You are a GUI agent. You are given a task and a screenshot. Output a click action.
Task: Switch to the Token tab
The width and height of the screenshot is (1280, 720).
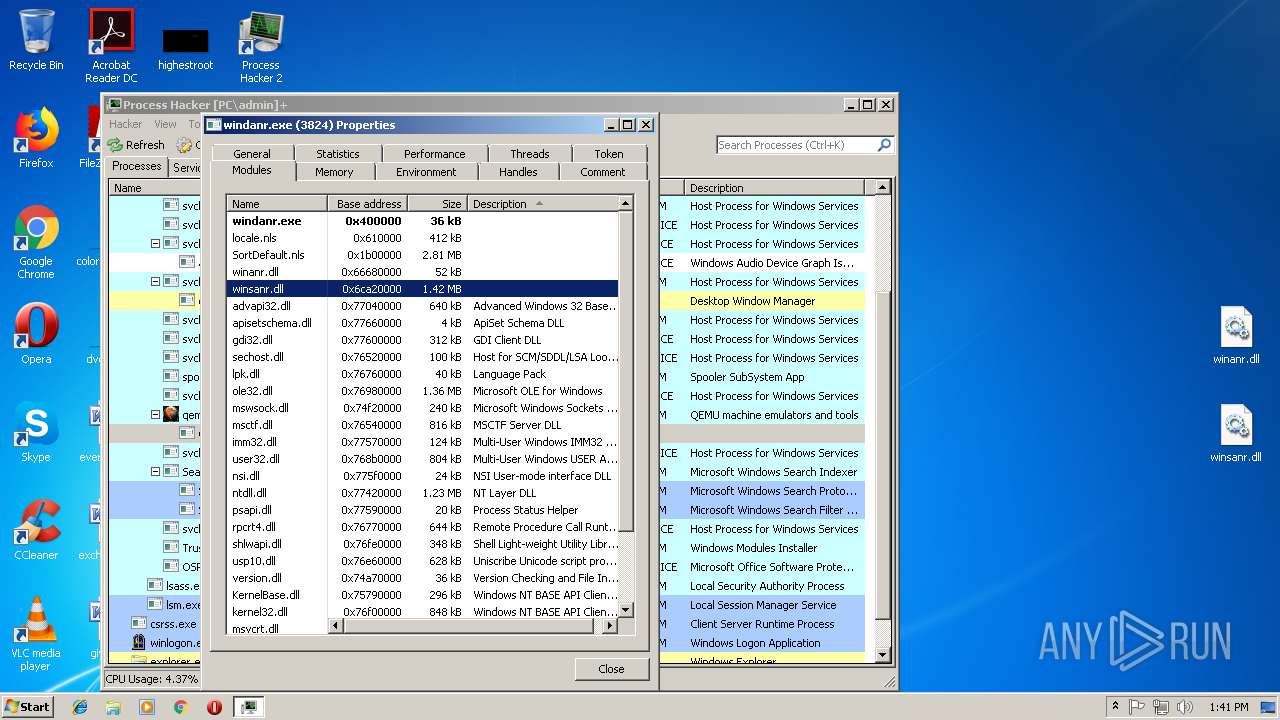click(609, 154)
